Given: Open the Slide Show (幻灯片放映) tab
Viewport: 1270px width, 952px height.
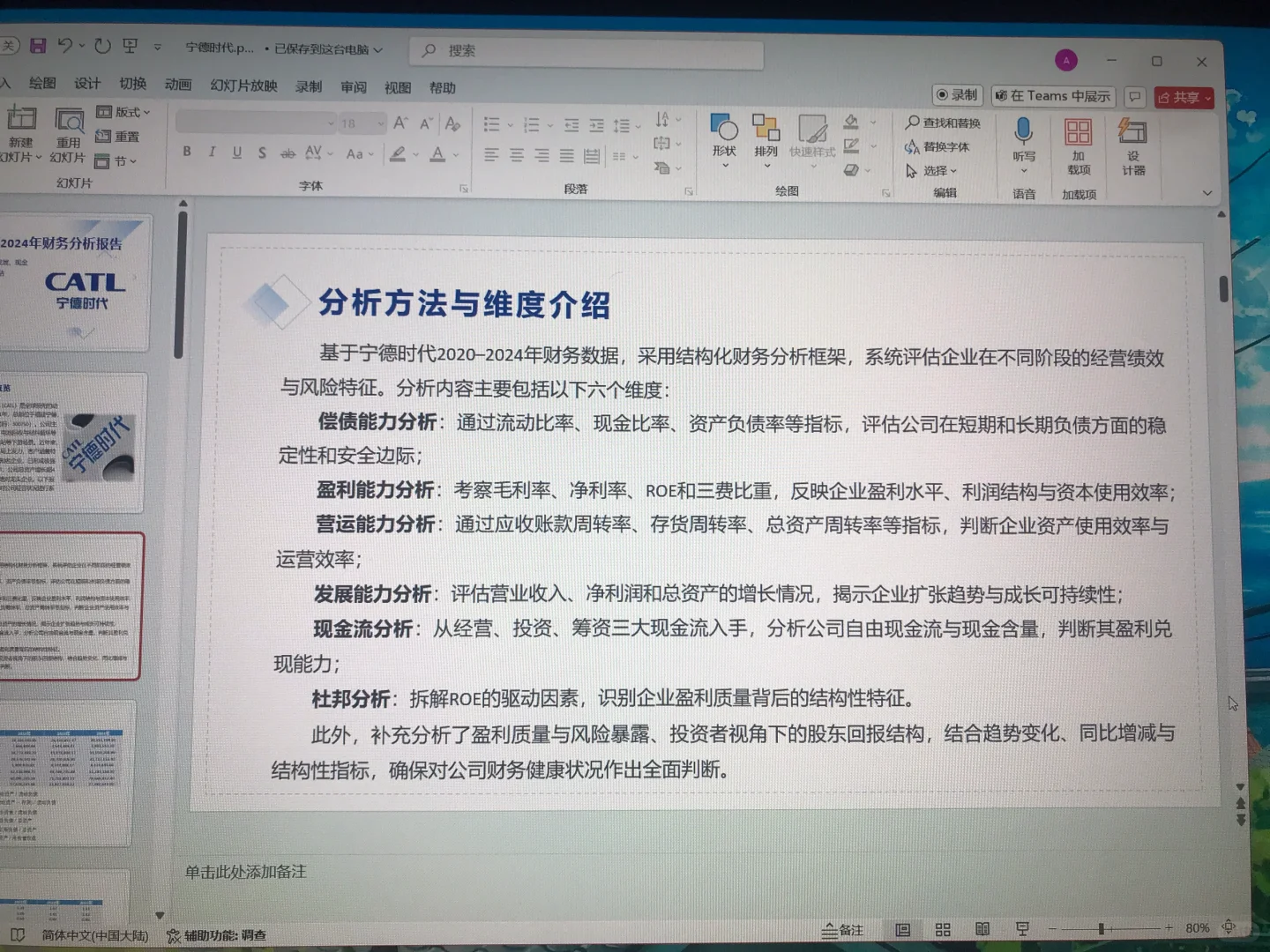Looking at the screenshot, I should tap(243, 86).
